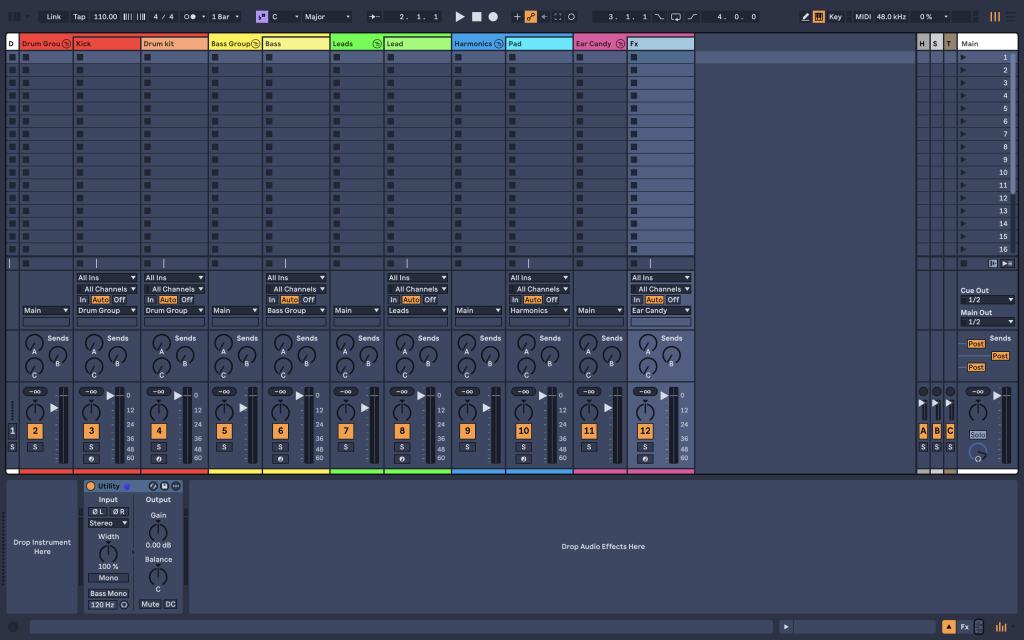
Task: Toggle the computer MIDI keyboard icon
Action: [819, 17]
